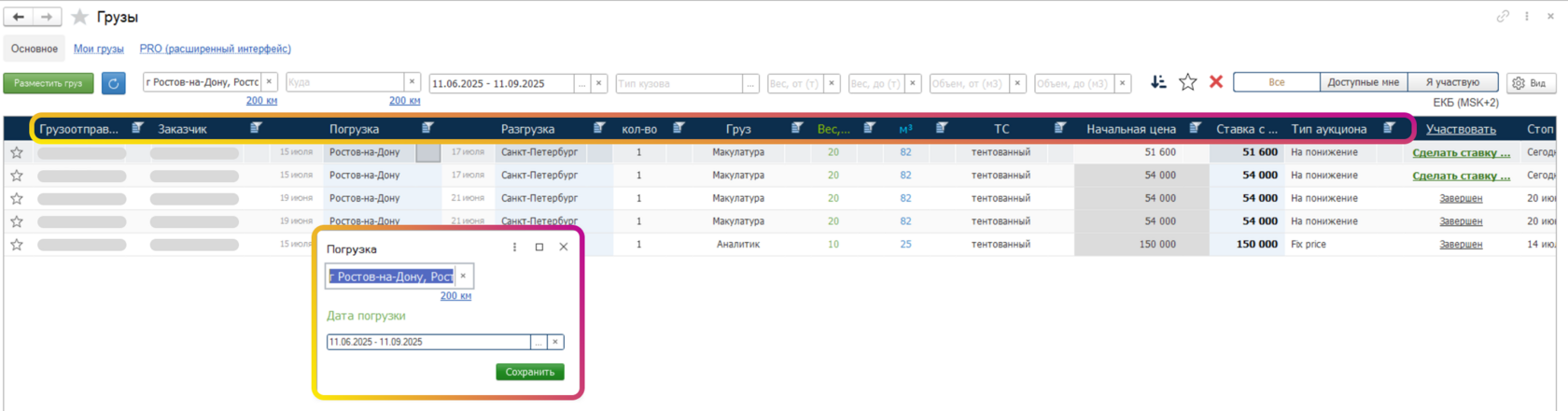1568x411 pixels.
Task: Star the Аналитик cargo row
Action: tap(17, 245)
